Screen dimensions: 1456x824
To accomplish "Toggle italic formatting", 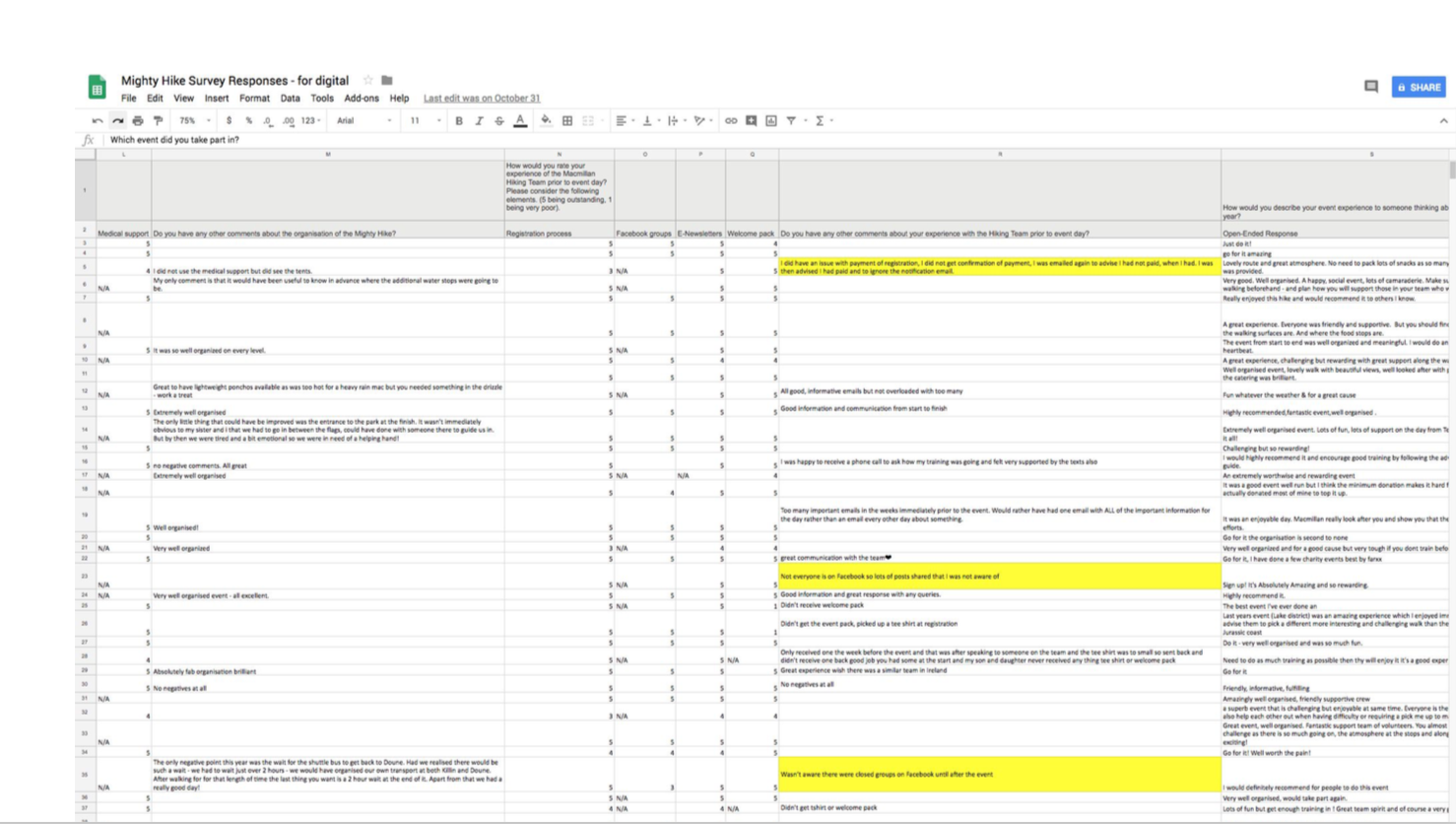I will 479,120.
